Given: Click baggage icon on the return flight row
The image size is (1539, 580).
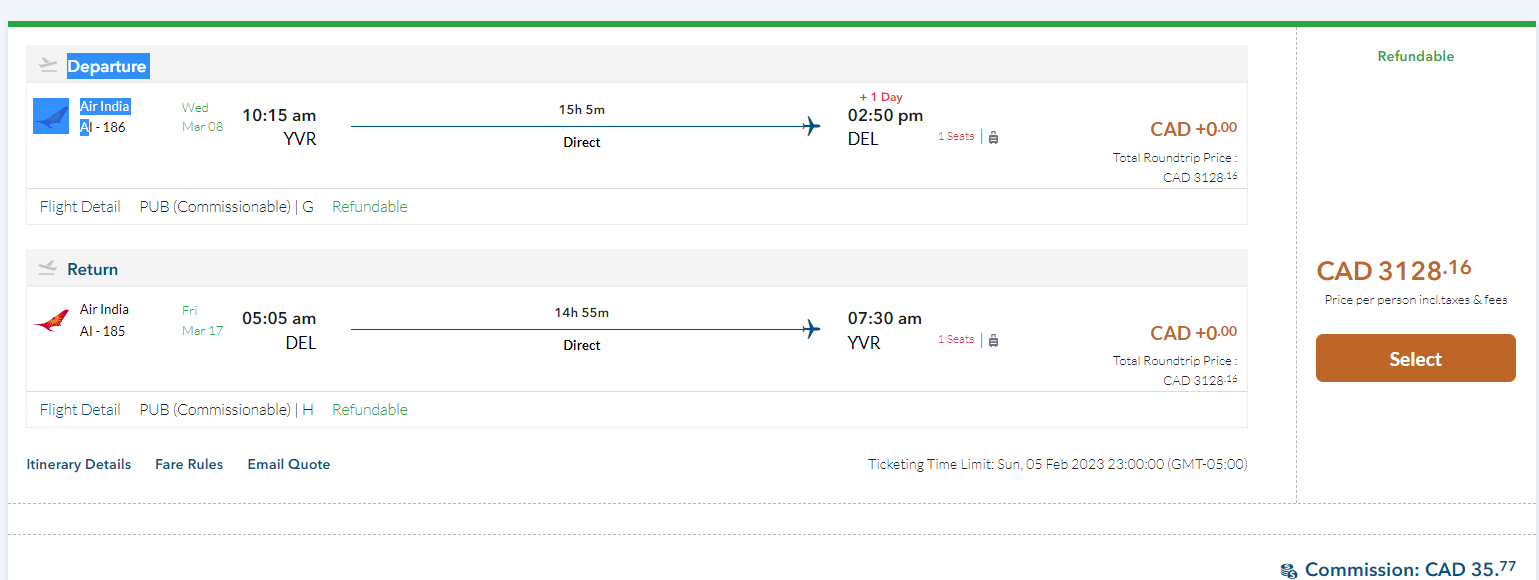Looking at the screenshot, I should pyautogui.click(x=993, y=340).
